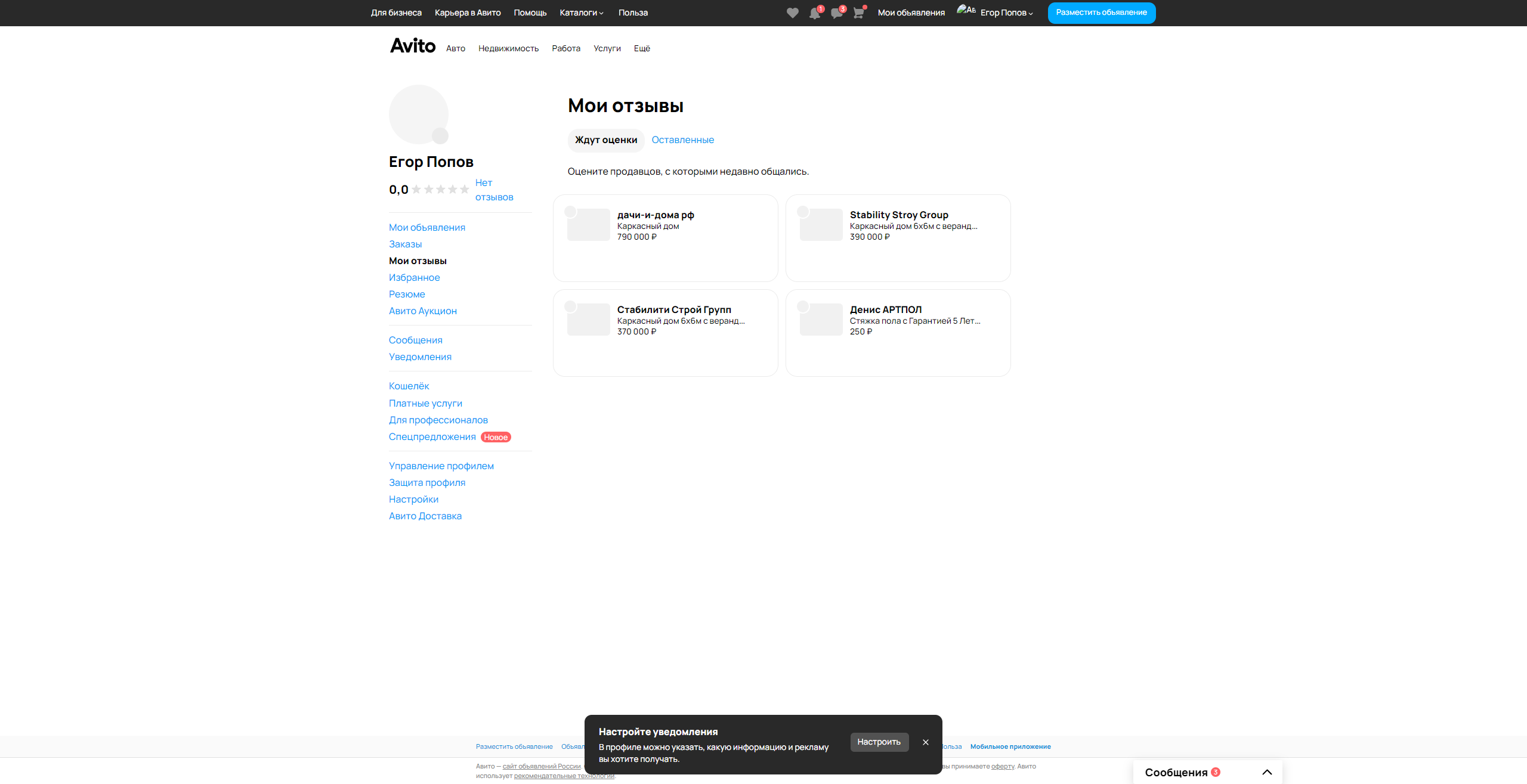Expand the Каталоги dropdown menu
Screen dimensions: 1527x784
pyautogui.click(x=582, y=13)
